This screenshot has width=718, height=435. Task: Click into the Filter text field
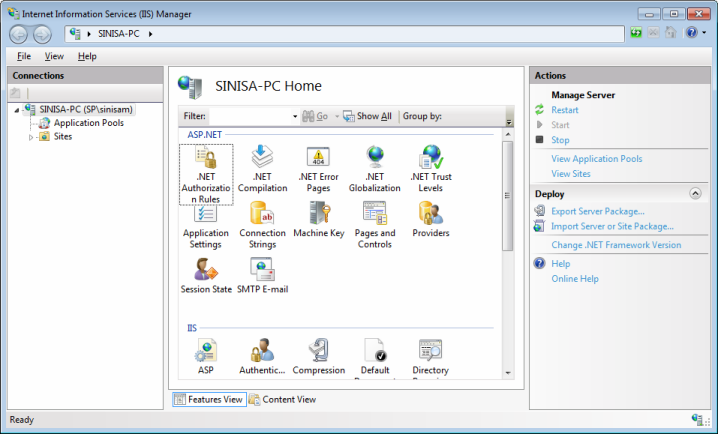pos(250,116)
